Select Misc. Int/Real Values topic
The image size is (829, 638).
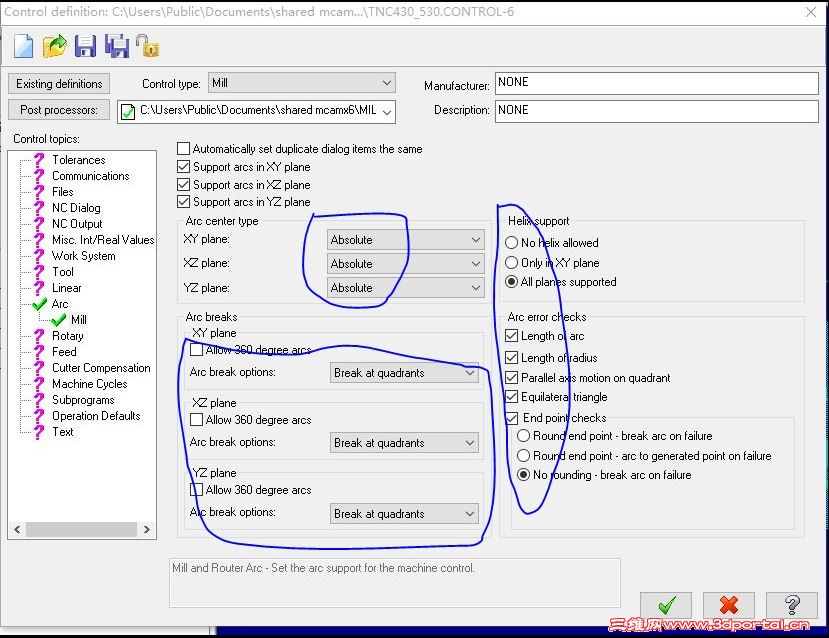103,239
